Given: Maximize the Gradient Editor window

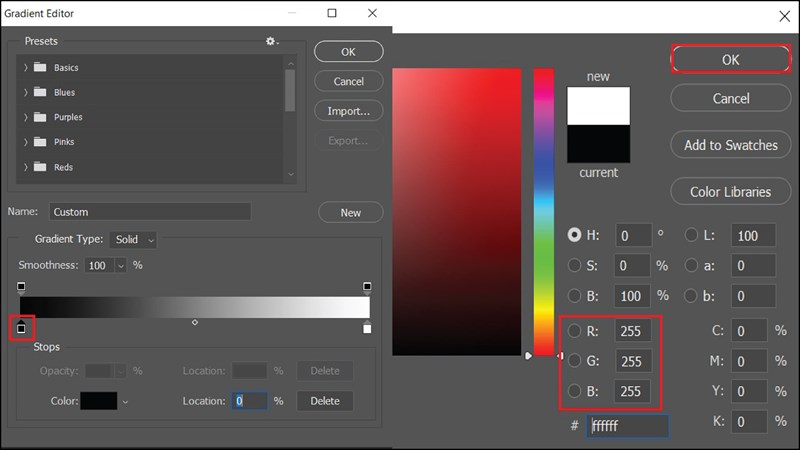Looking at the screenshot, I should [x=332, y=13].
